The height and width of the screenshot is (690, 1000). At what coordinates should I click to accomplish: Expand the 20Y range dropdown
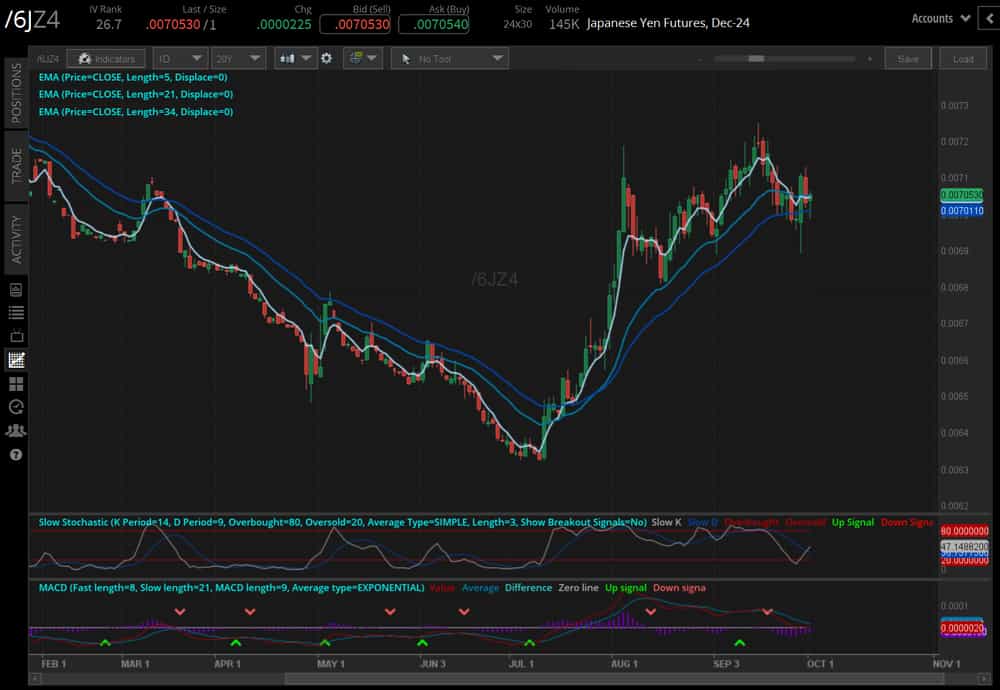pos(238,58)
